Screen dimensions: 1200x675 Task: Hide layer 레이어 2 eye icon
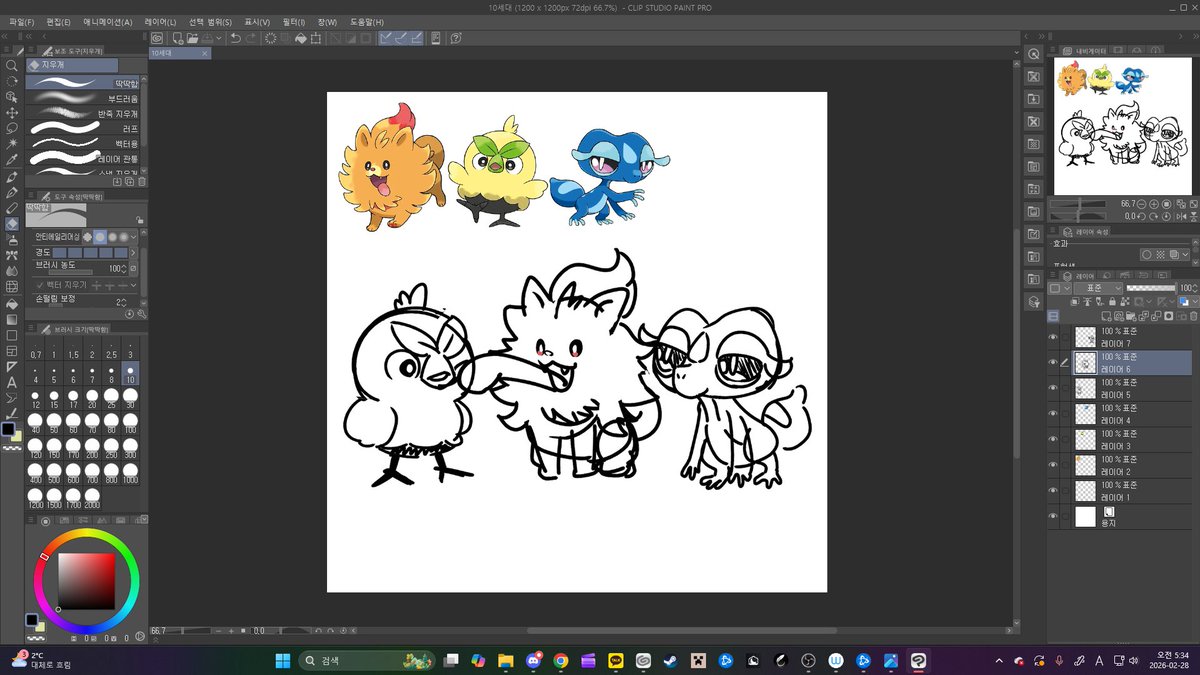point(1053,464)
